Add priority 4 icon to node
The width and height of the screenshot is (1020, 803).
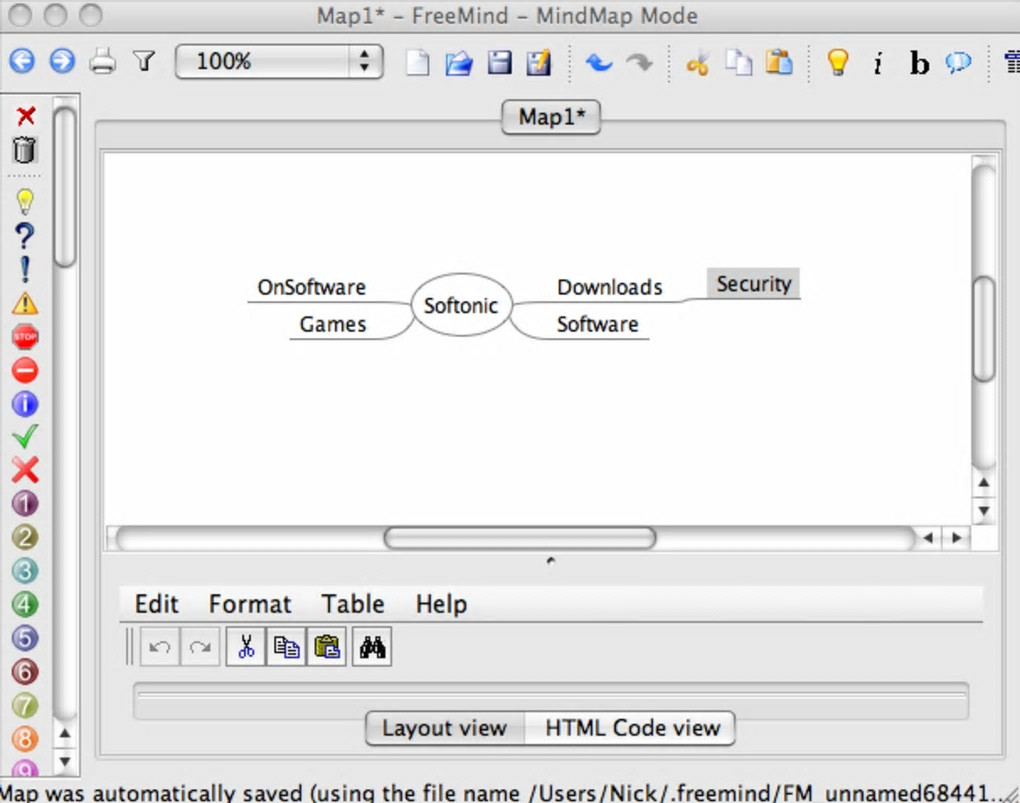[x=25, y=605]
